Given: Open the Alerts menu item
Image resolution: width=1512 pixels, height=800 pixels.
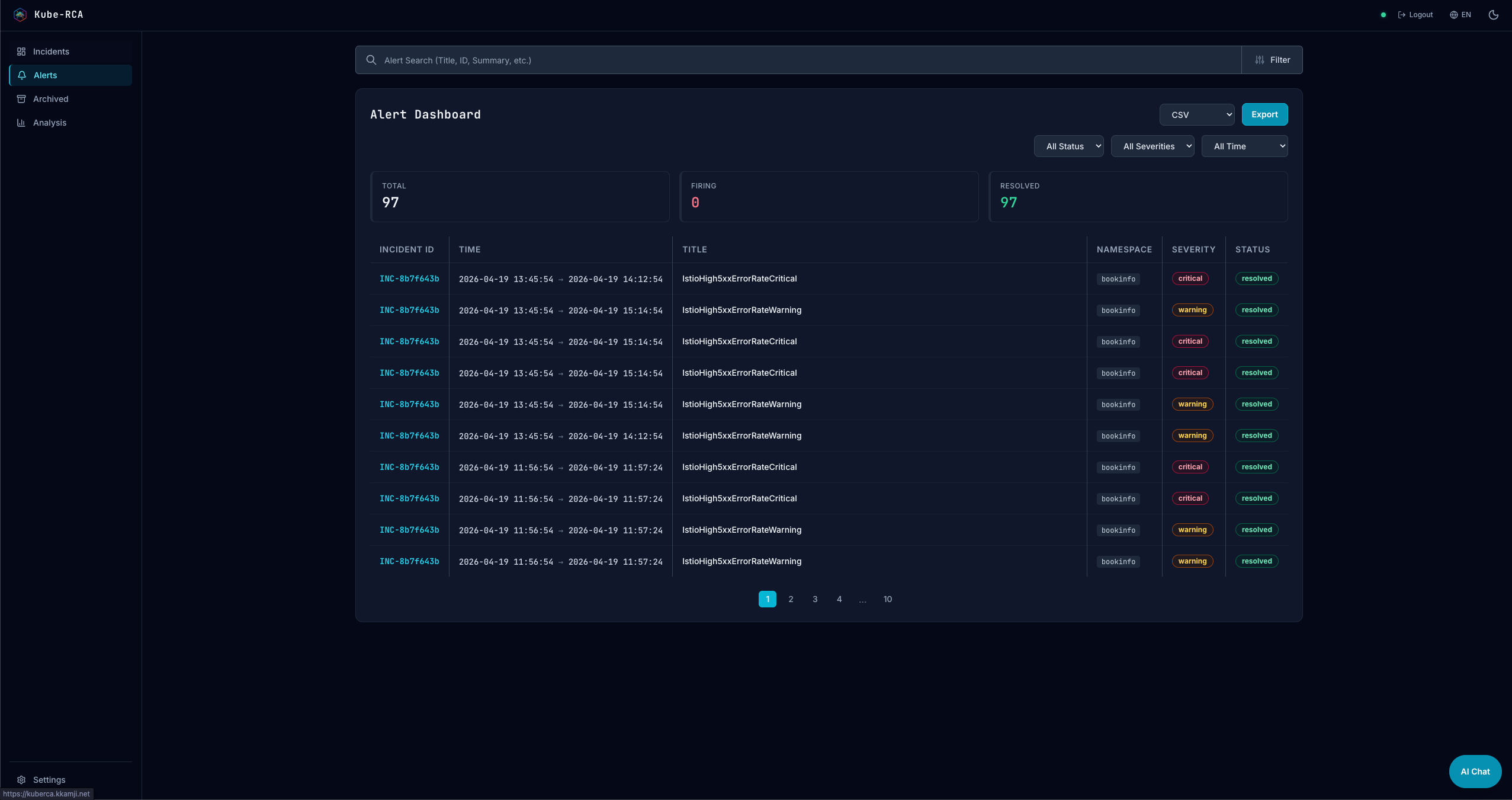Looking at the screenshot, I should click(70, 75).
